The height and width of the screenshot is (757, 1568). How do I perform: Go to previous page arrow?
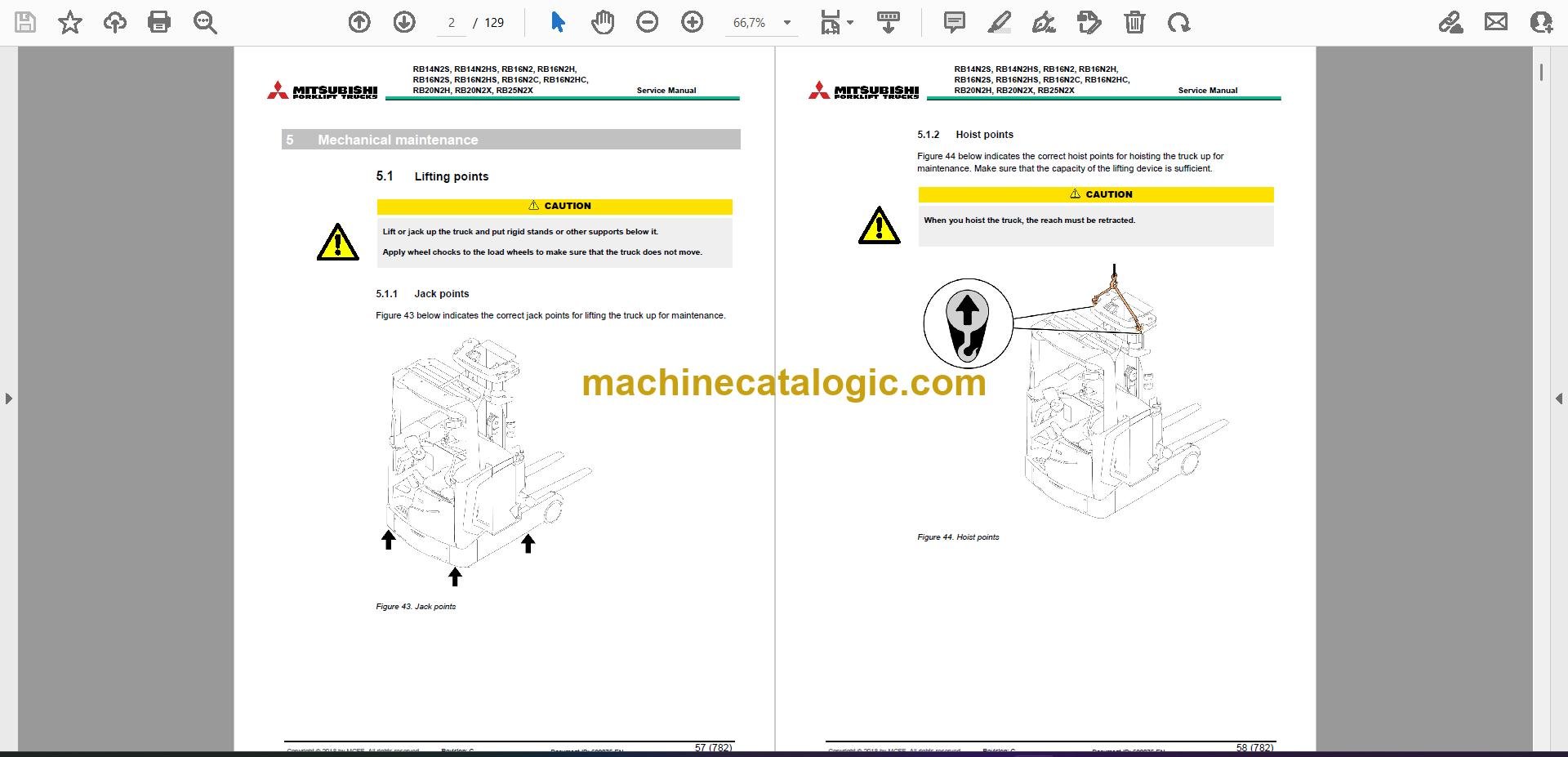point(359,22)
